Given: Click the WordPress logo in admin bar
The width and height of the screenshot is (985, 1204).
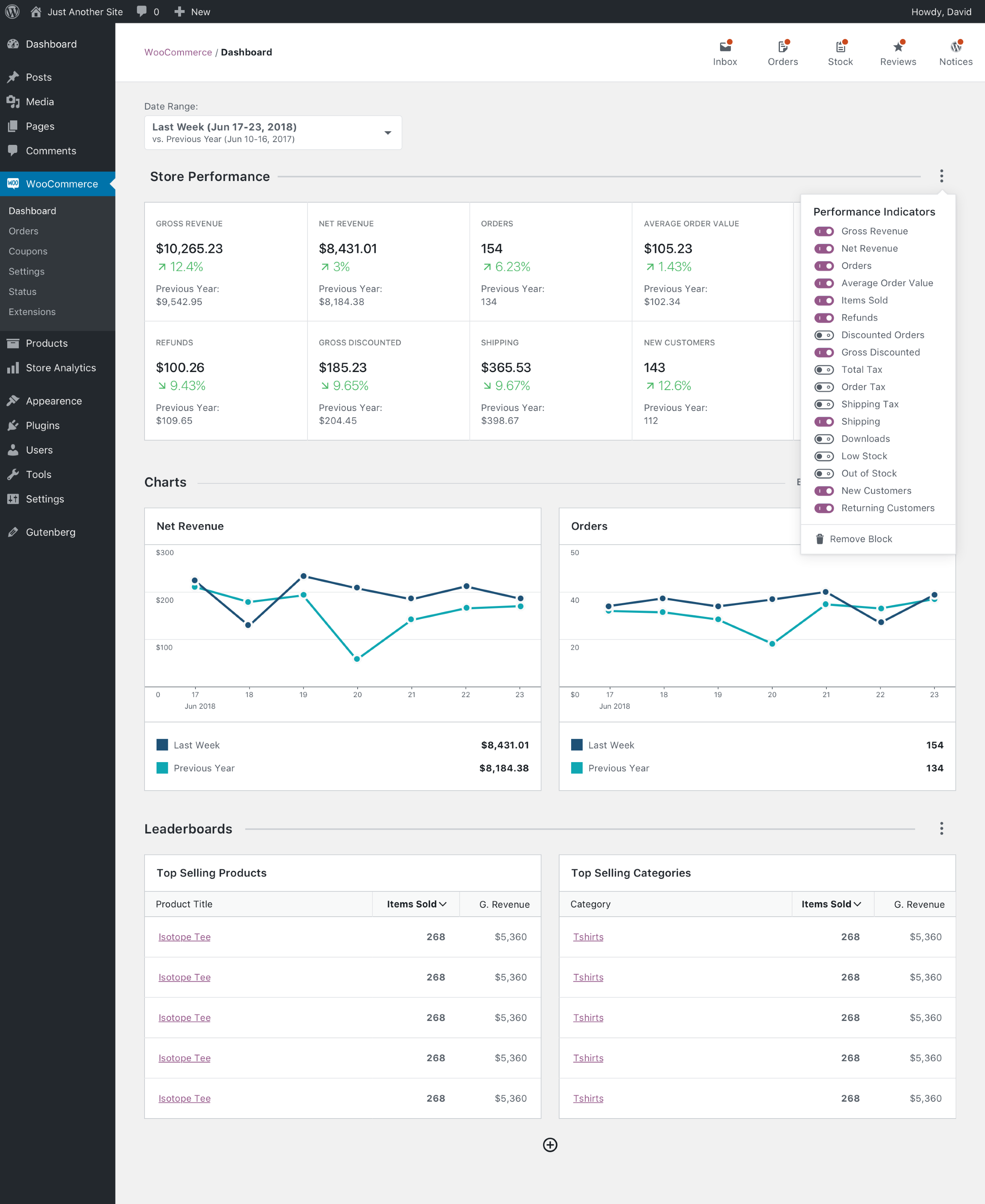Looking at the screenshot, I should coord(12,11).
